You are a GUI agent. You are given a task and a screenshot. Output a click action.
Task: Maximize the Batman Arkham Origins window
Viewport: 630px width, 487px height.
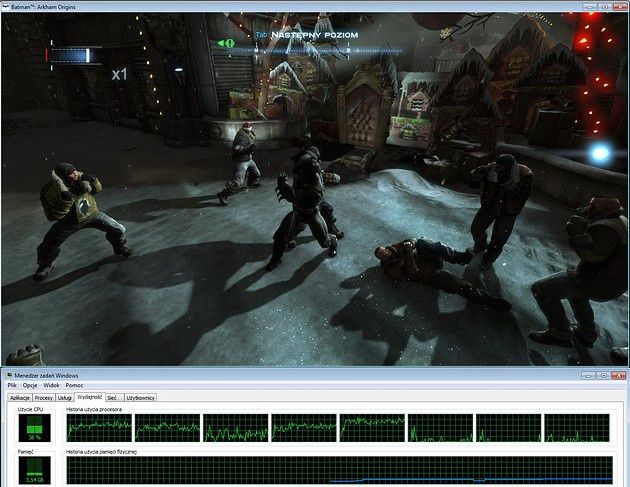(605, 6)
